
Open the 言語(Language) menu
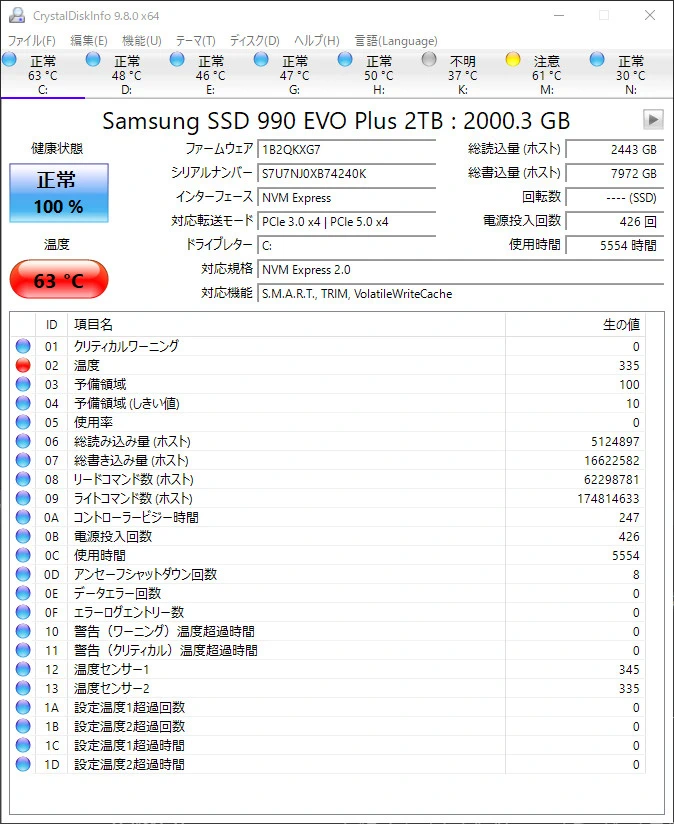(396, 40)
